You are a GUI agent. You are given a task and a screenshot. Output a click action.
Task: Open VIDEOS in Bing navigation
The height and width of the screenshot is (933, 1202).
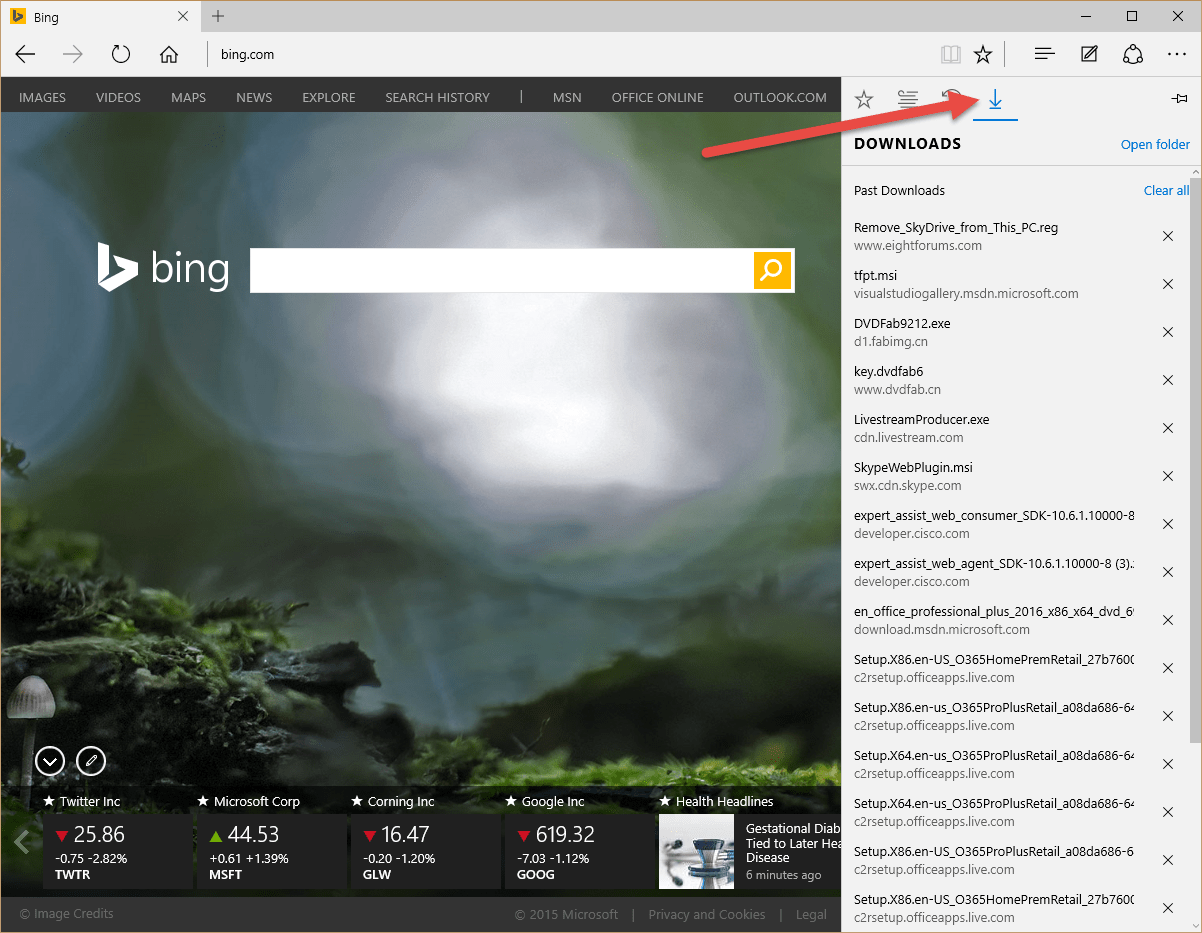(118, 97)
